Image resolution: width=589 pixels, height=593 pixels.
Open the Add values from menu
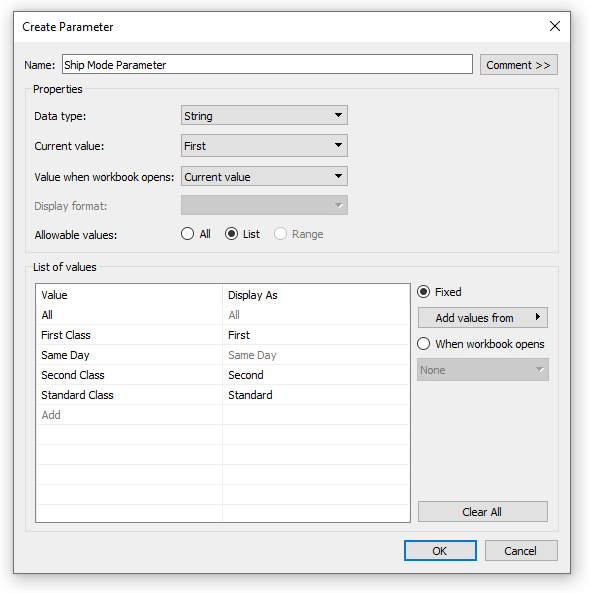pyautogui.click(x=482, y=318)
